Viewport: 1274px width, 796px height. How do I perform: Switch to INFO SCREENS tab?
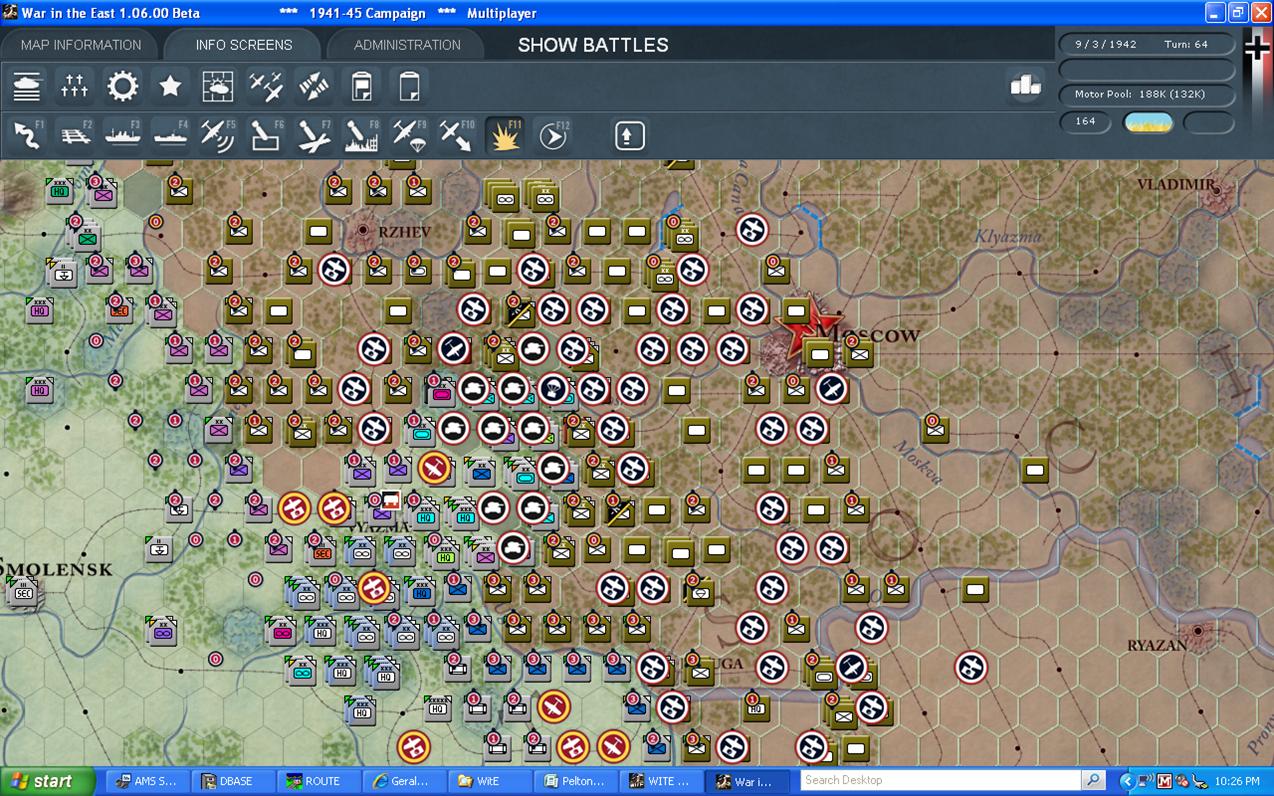(x=244, y=45)
